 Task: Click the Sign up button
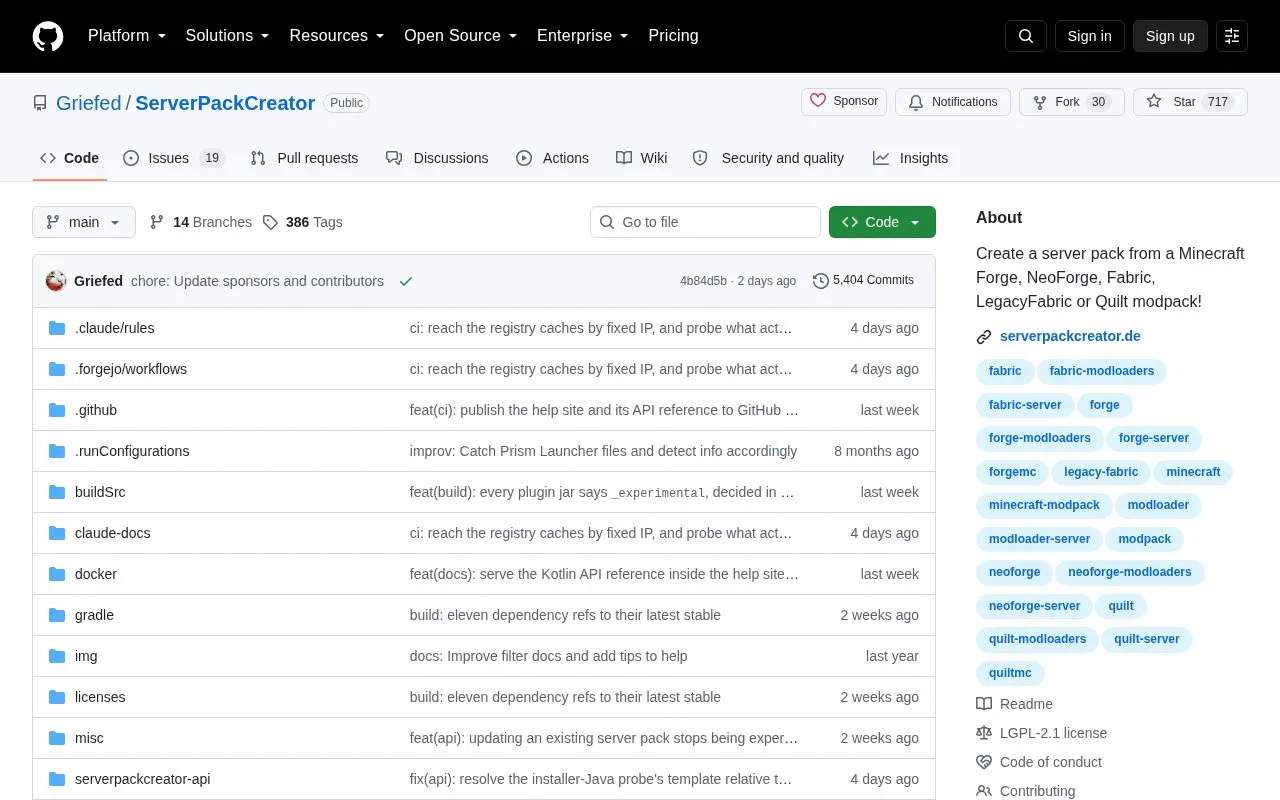pyautogui.click(x=1170, y=36)
